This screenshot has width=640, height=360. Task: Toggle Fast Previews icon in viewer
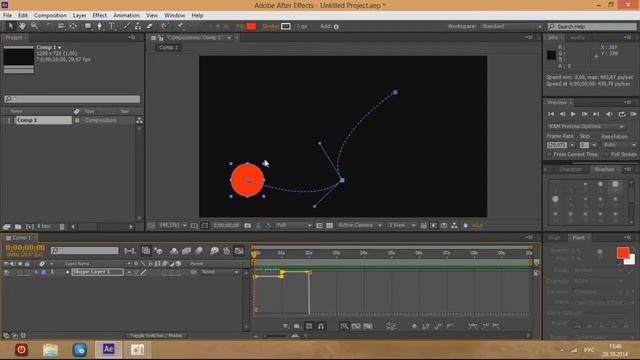[433, 225]
